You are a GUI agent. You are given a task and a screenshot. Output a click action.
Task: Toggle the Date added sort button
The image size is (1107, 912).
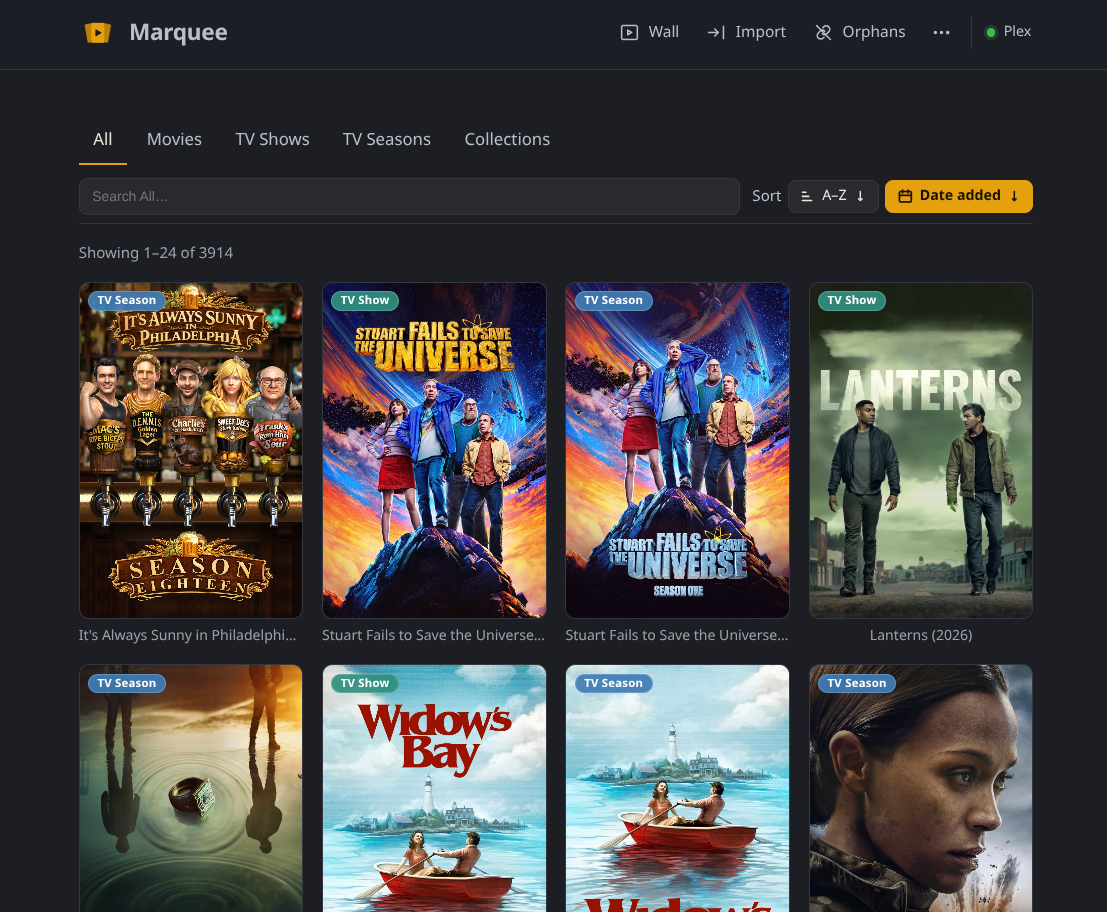click(959, 196)
